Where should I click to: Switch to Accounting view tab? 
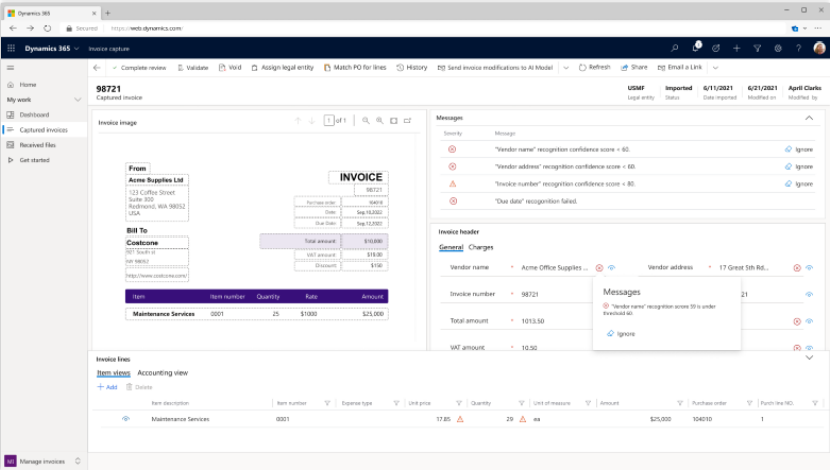163,373
